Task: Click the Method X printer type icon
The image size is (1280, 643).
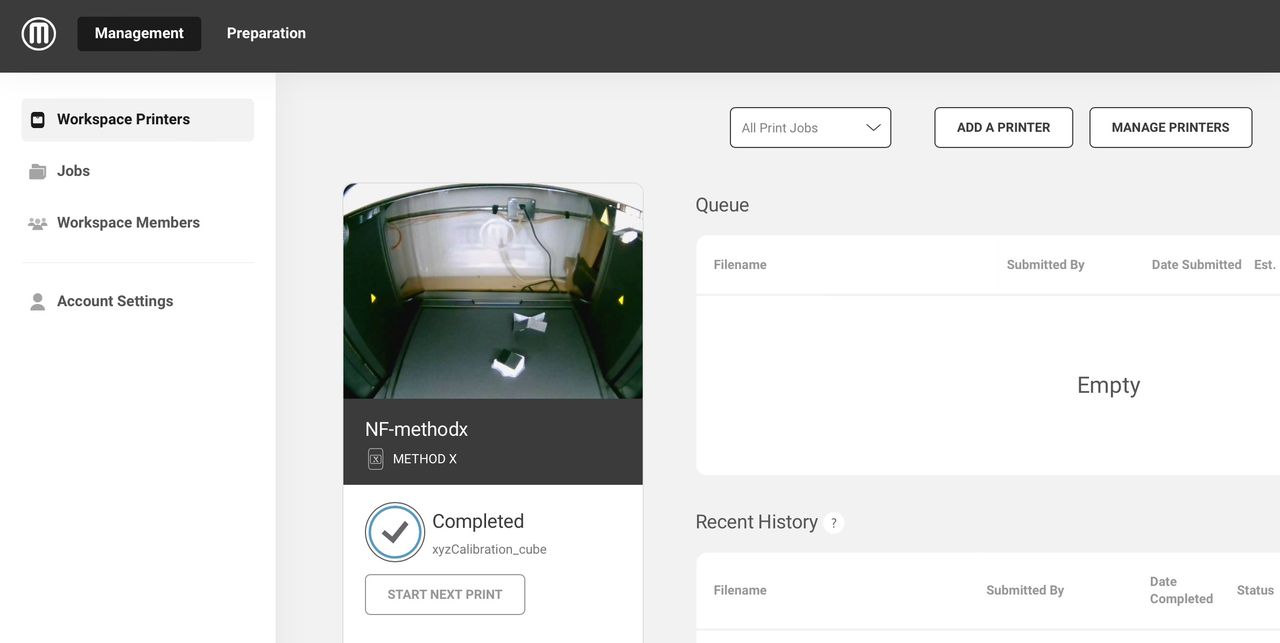Action: pyautogui.click(x=376, y=459)
